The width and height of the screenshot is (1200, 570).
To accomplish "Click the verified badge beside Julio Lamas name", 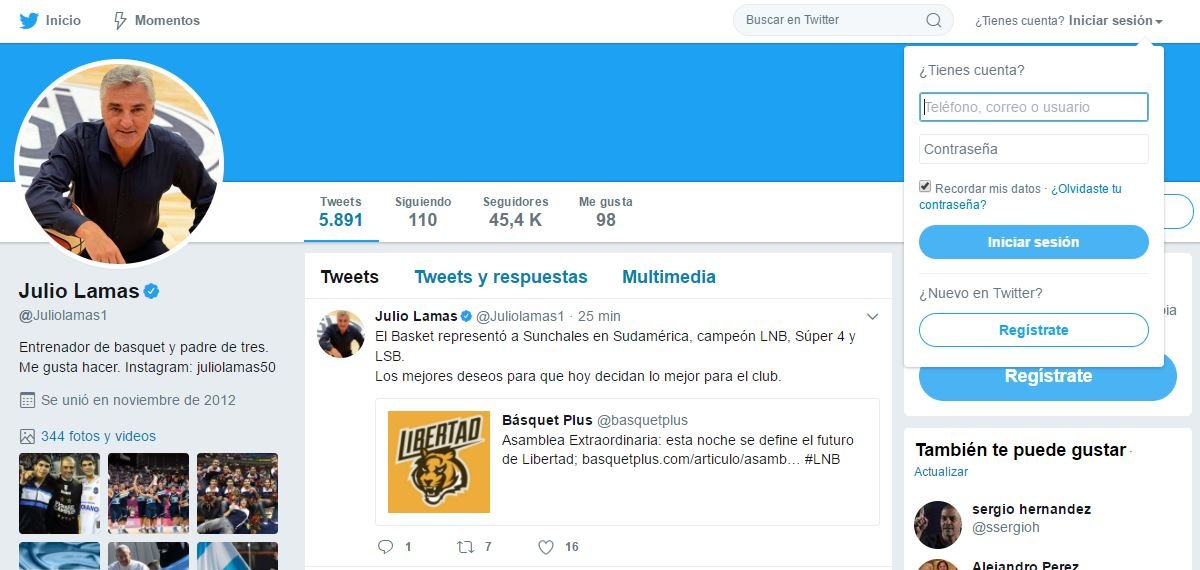I will pyautogui.click(x=153, y=291).
